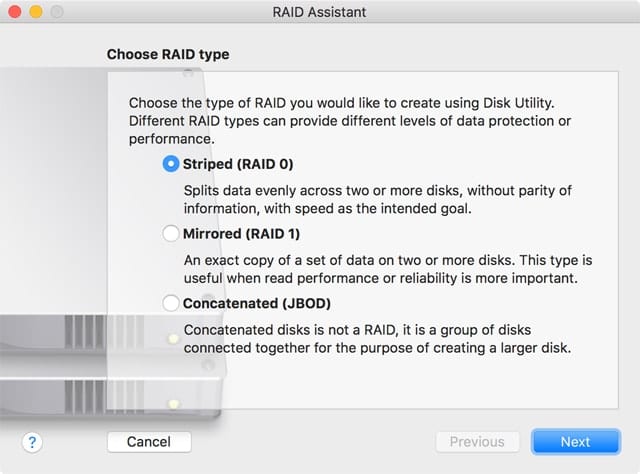Click the gray zoom window button
The width and height of the screenshot is (640, 474).
pos(54,12)
